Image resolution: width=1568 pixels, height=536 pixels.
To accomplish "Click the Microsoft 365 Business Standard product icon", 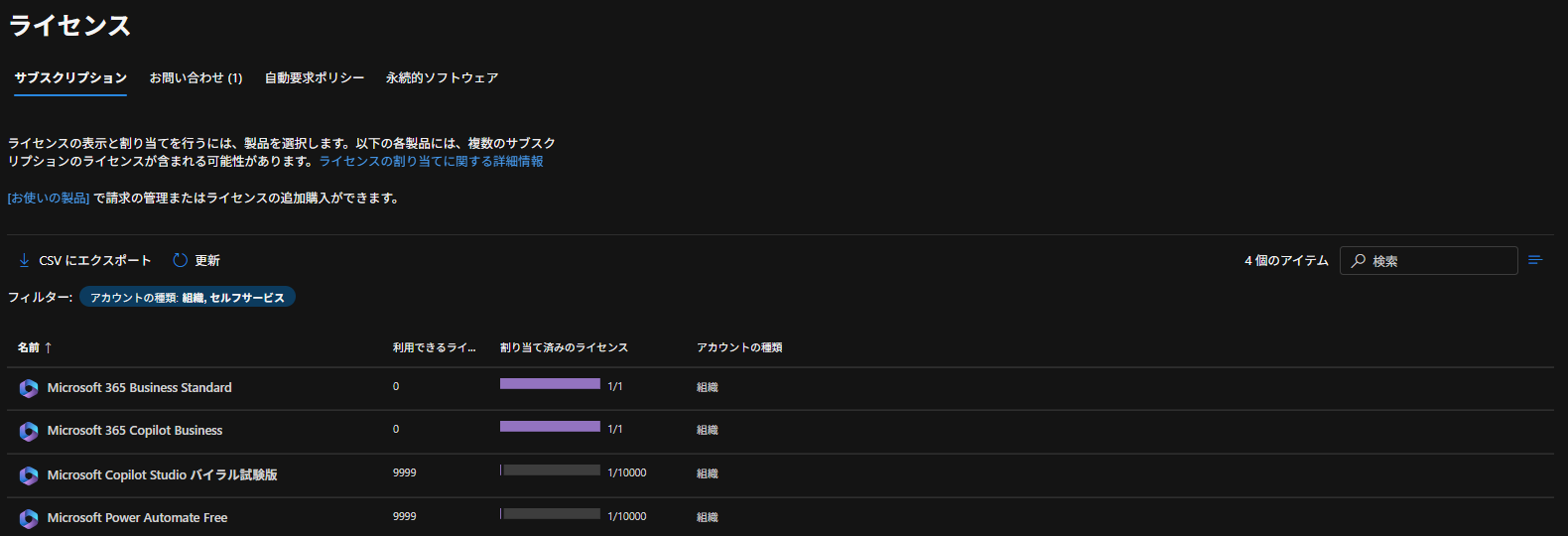I will [x=29, y=388].
